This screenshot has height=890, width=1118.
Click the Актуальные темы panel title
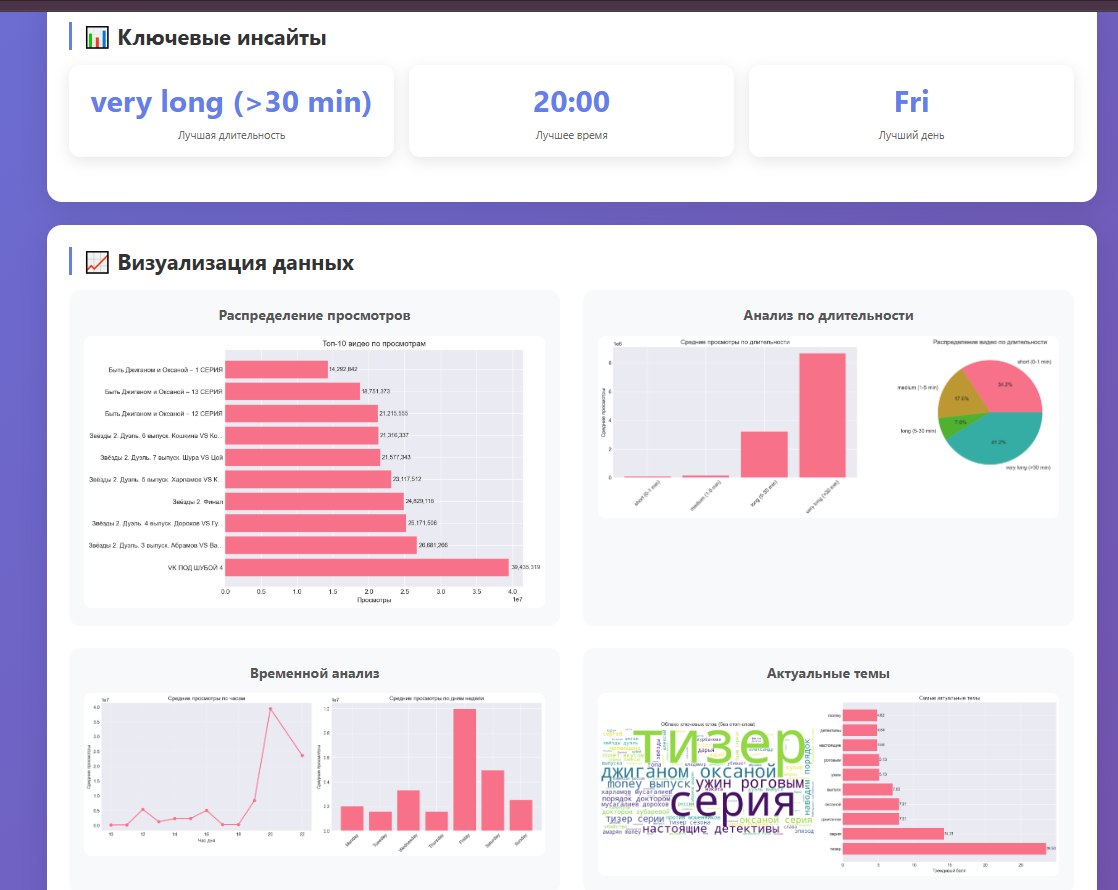tap(828, 673)
